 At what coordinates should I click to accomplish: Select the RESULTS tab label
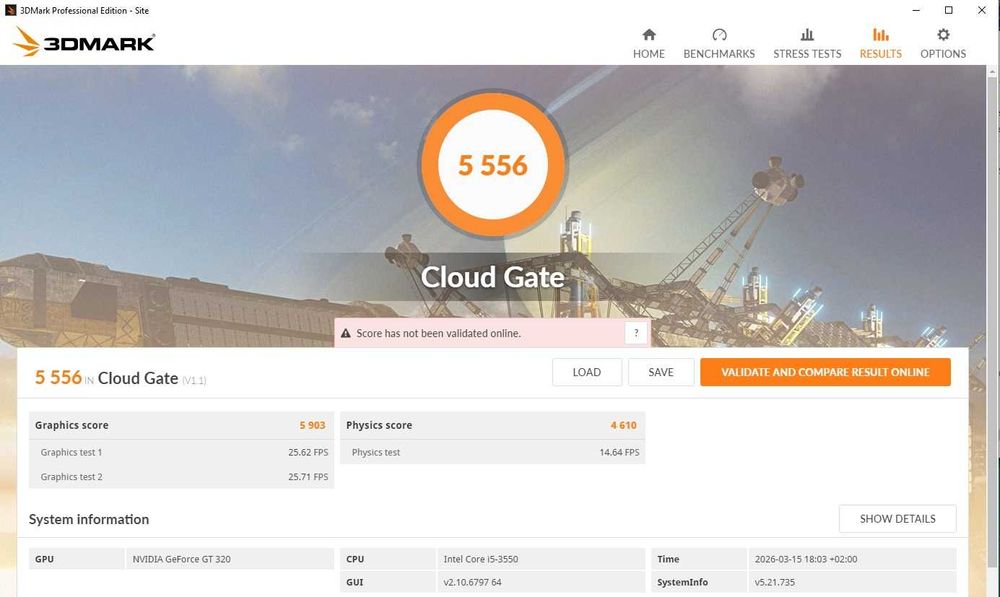pyautogui.click(x=880, y=54)
